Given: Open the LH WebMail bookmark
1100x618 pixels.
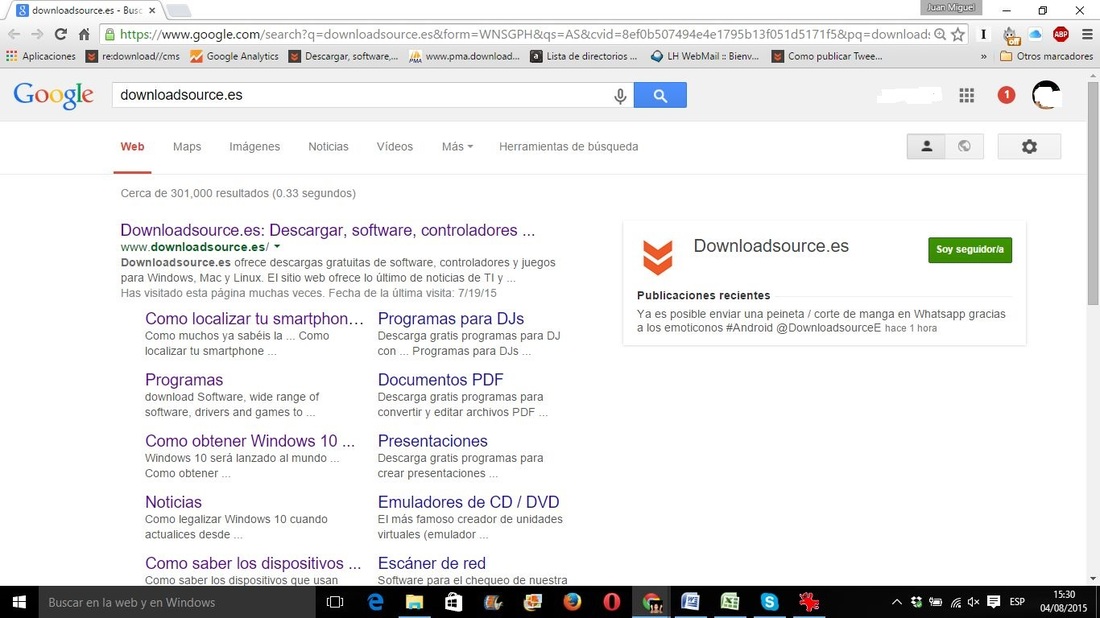Looking at the screenshot, I should pyautogui.click(x=705, y=56).
